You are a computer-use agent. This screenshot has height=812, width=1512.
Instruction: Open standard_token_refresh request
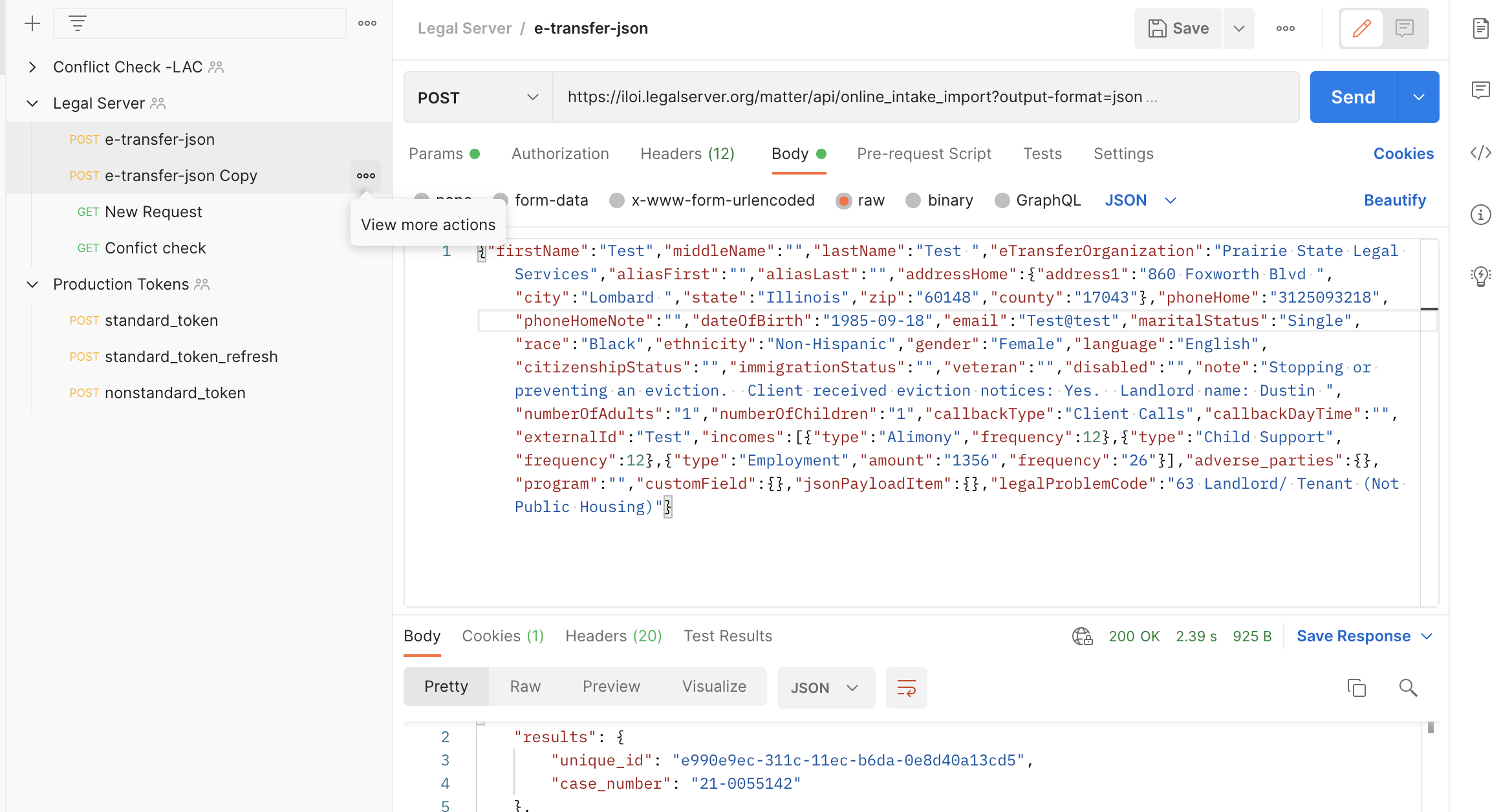pyautogui.click(x=199, y=357)
